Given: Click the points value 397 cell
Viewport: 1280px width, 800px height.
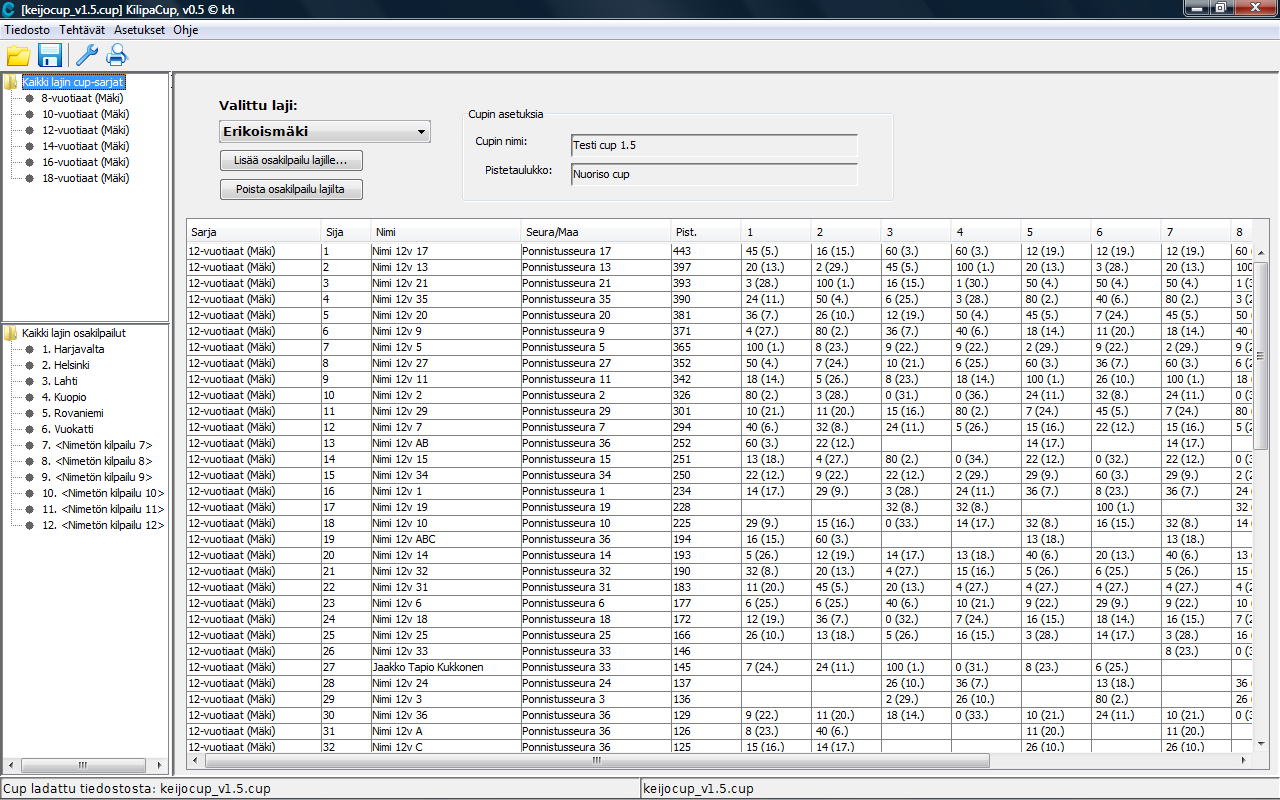Looking at the screenshot, I should click(706, 267).
